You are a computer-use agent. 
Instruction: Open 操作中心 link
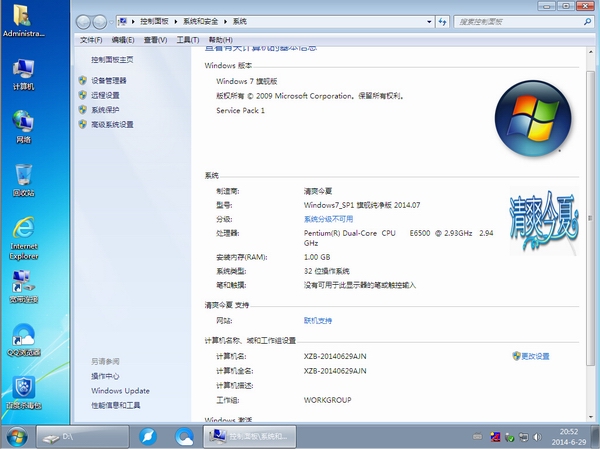(105, 376)
